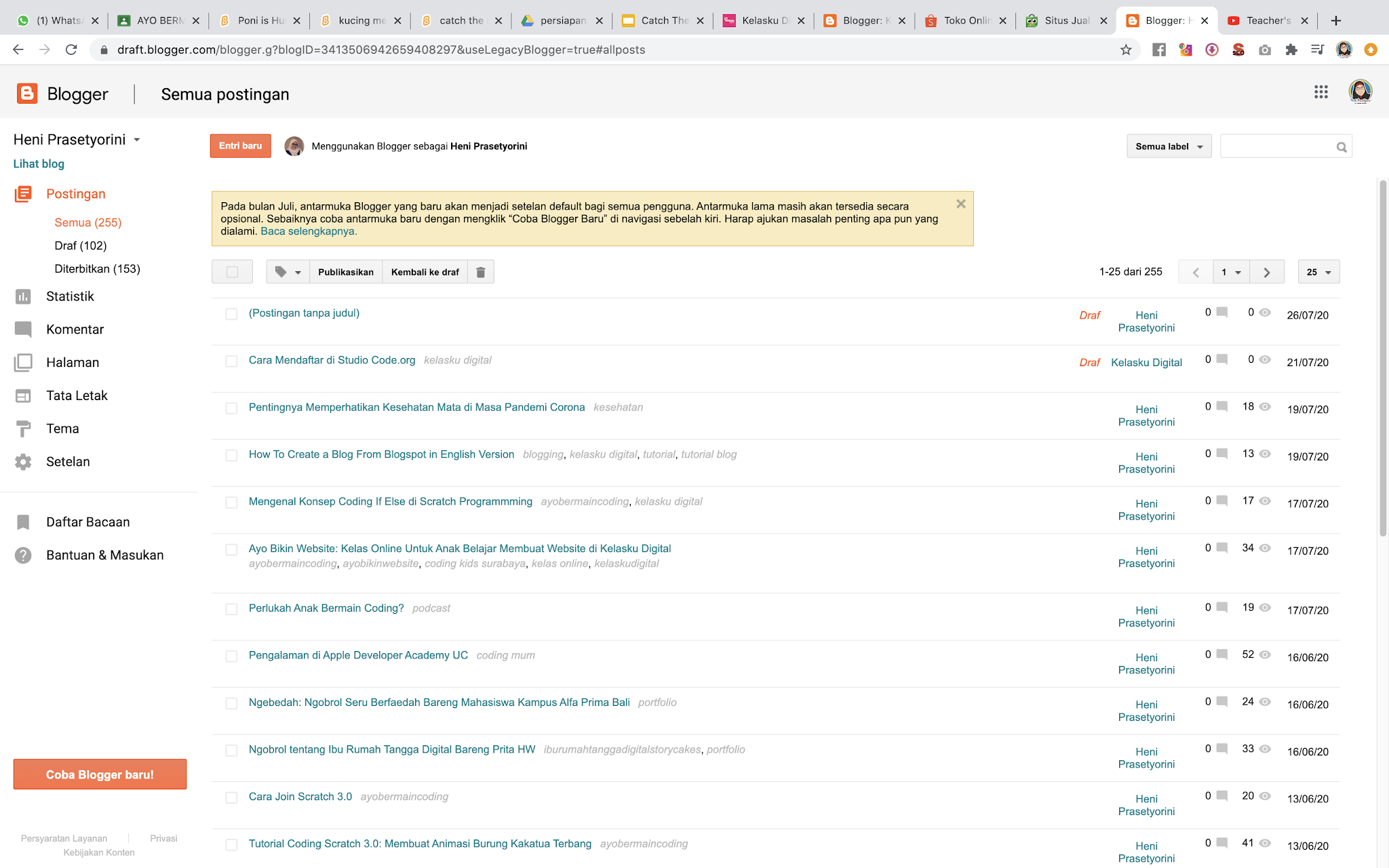1389x868 pixels.
Task: Click the Blogger logo icon
Action: point(27,94)
